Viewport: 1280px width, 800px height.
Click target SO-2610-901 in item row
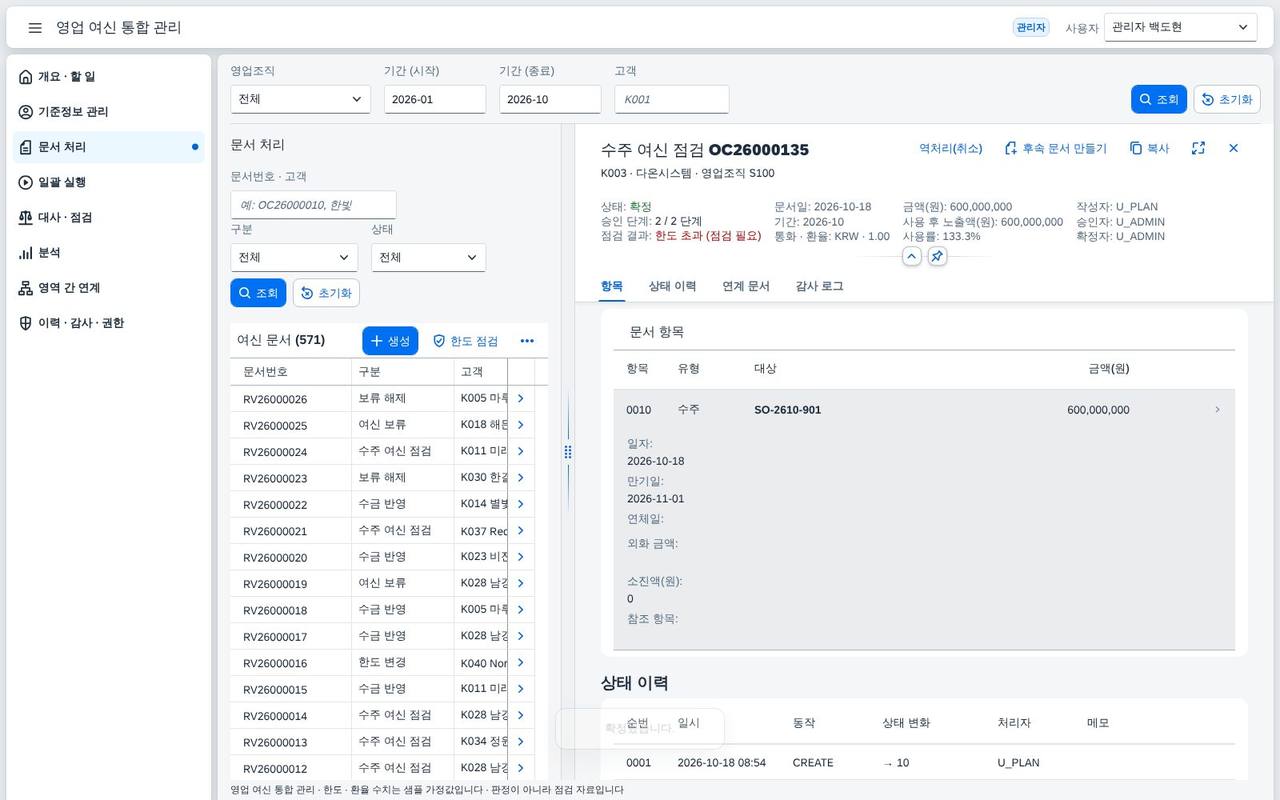coord(787,410)
